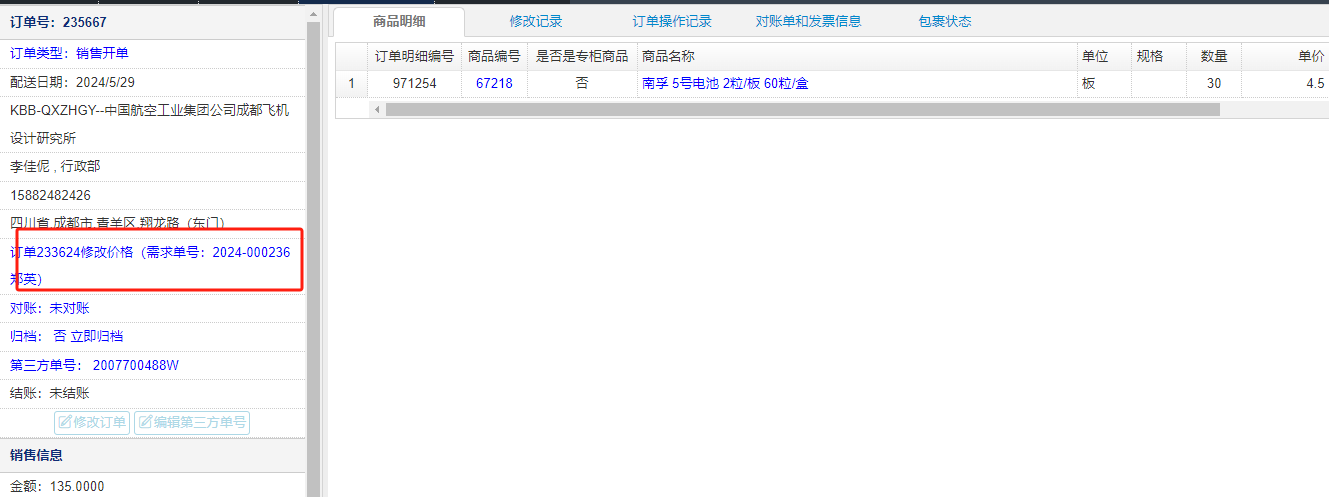Click the 是否是专柜商品 column header

582,56
